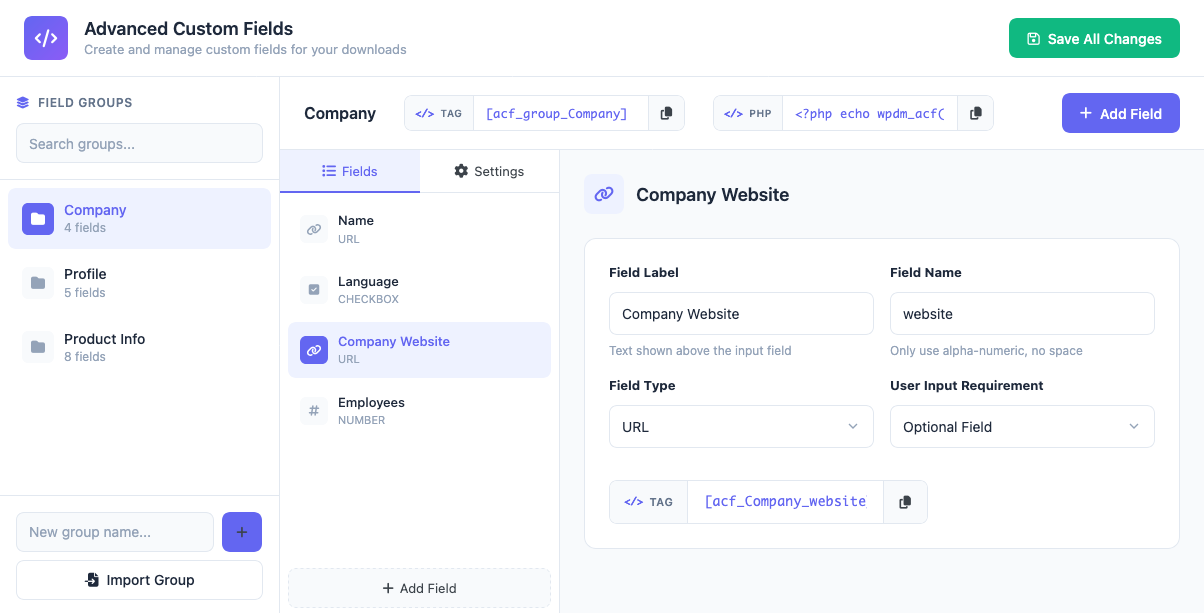Click the Search groups input field

pos(139,143)
